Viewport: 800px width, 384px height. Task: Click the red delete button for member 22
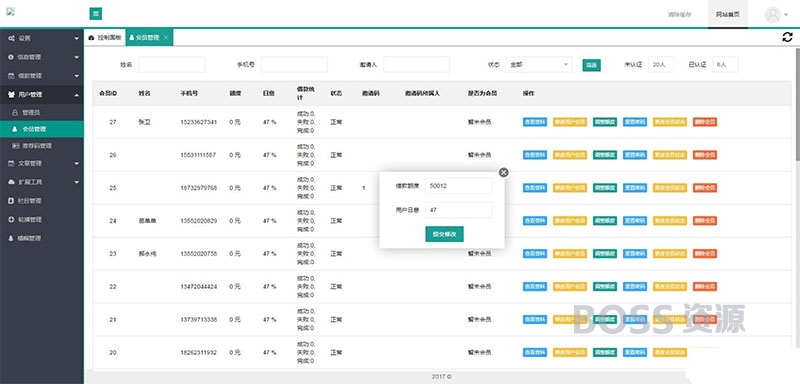(x=705, y=287)
